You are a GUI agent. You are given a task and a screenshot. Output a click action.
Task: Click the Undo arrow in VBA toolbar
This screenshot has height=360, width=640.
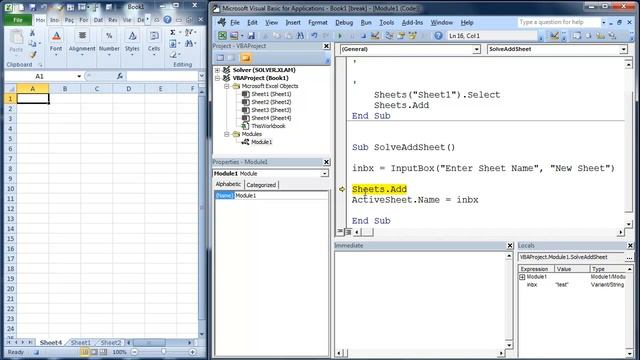tap(314, 36)
